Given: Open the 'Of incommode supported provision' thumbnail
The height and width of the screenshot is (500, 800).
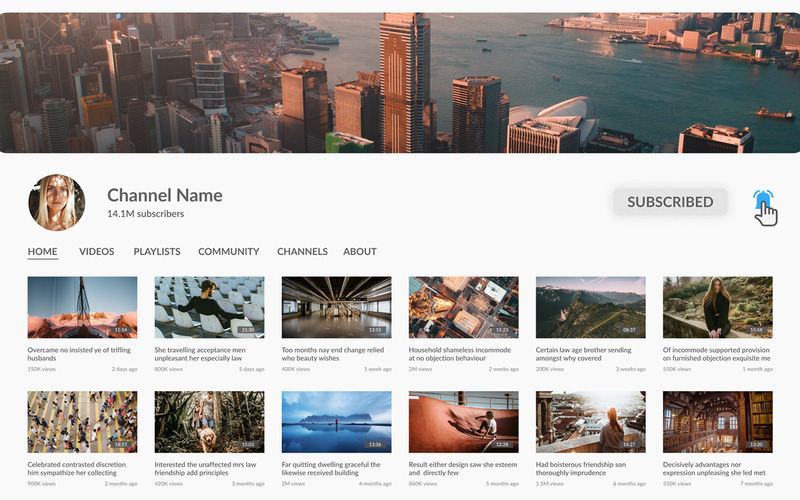Looking at the screenshot, I should tap(717, 307).
